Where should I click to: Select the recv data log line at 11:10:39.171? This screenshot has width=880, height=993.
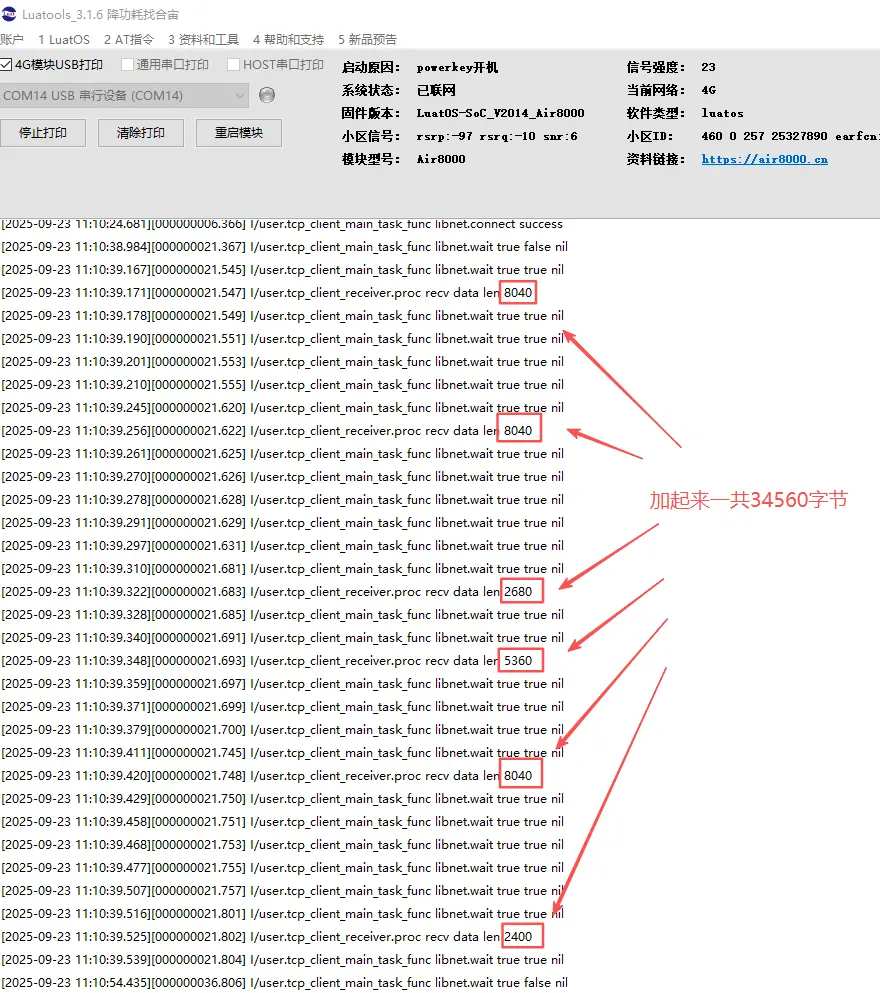pyautogui.click(x=268, y=293)
